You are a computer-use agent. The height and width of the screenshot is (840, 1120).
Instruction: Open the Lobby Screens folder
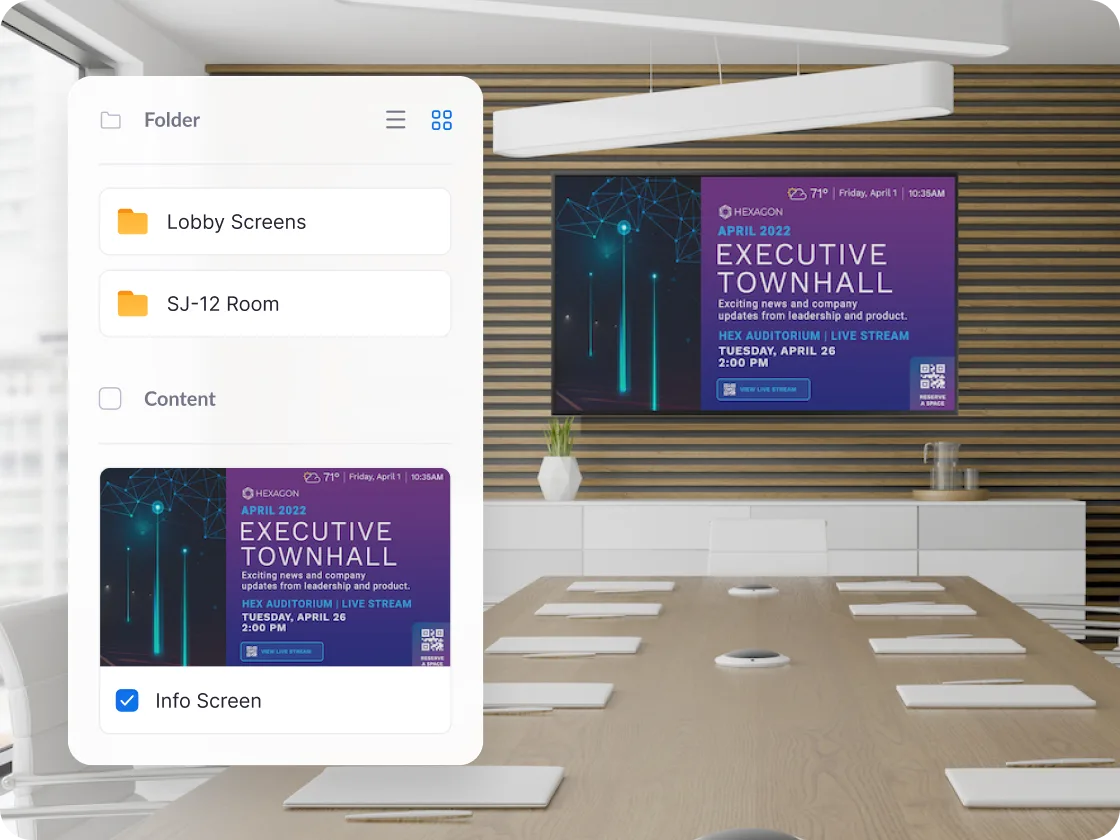pyautogui.click(x=275, y=221)
